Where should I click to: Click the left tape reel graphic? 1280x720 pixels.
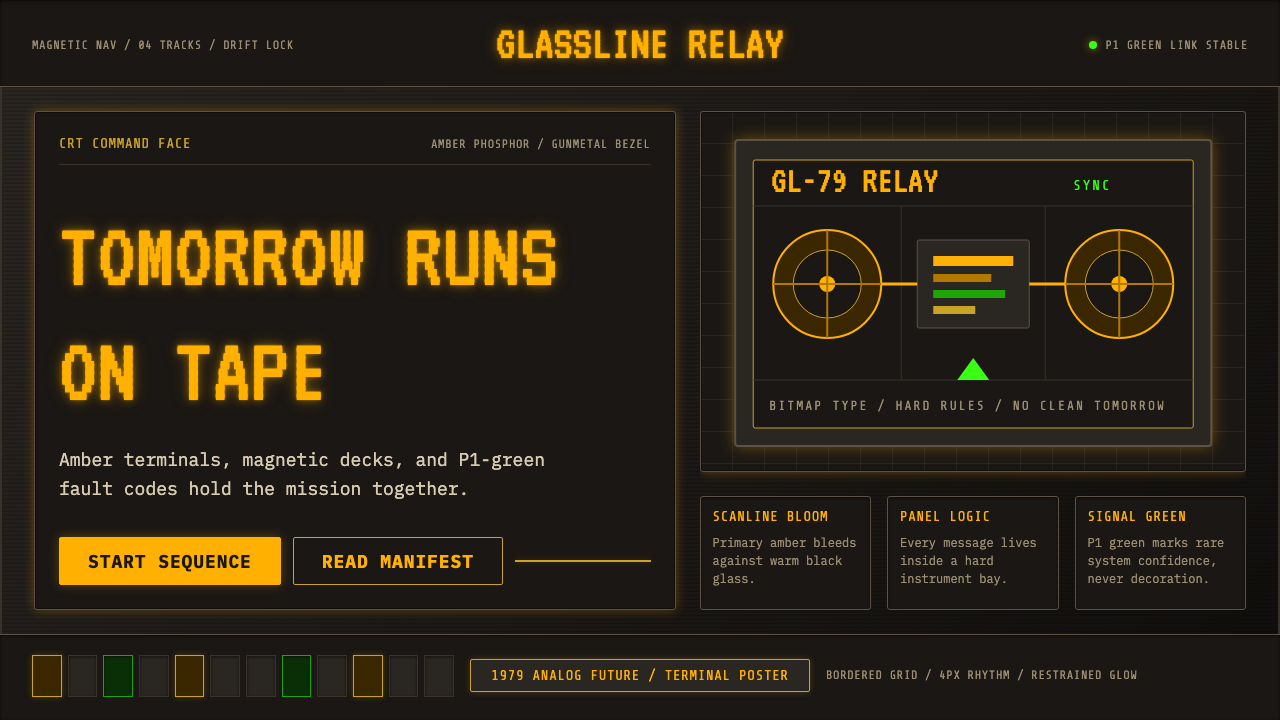pos(827,284)
